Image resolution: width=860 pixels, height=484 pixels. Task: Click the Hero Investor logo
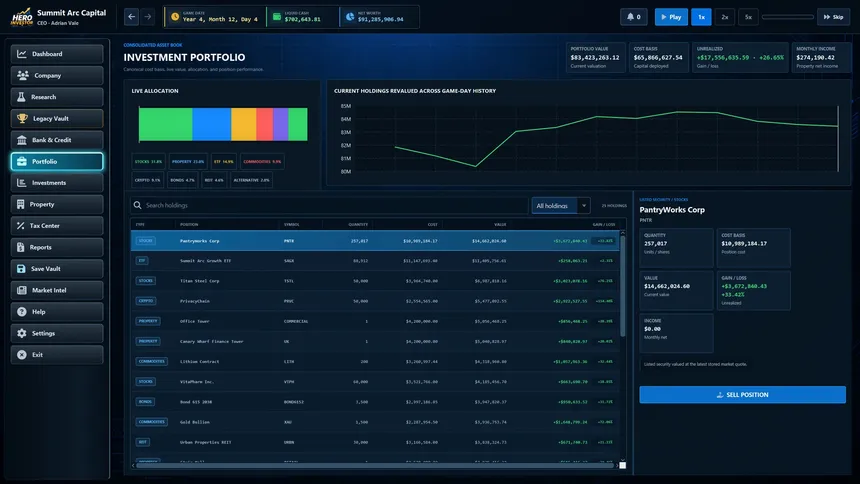tap(22, 17)
